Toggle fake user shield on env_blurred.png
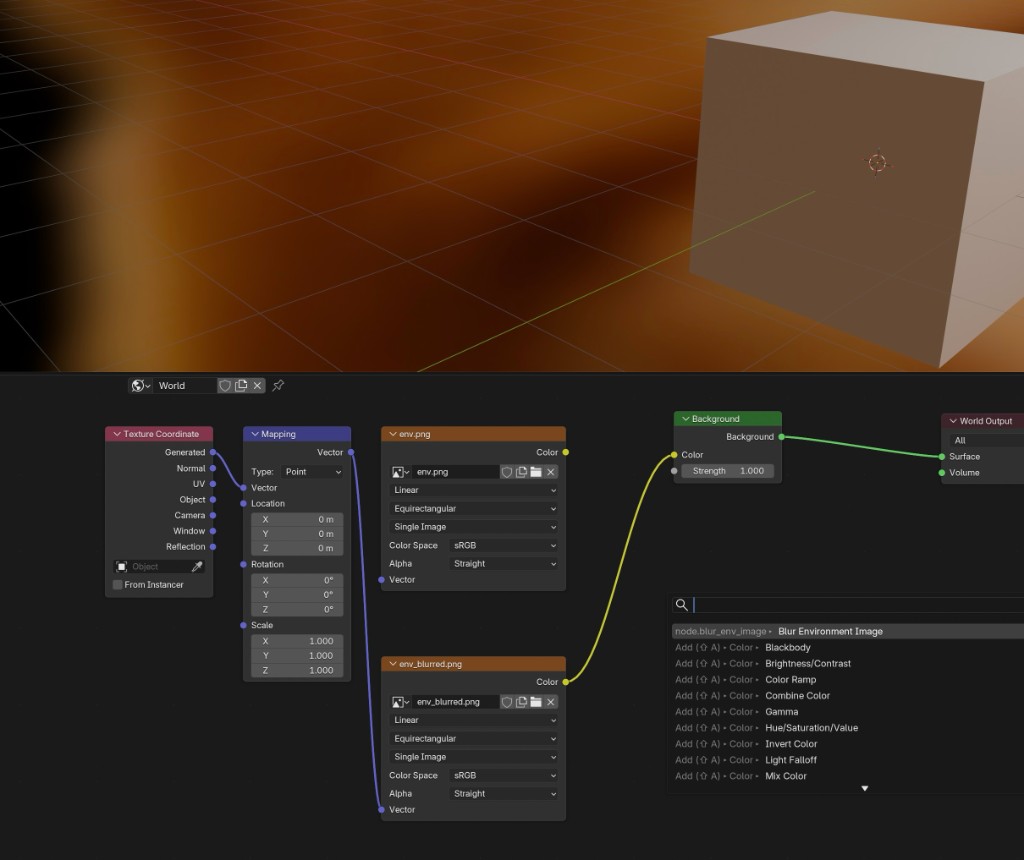 (x=507, y=701)
